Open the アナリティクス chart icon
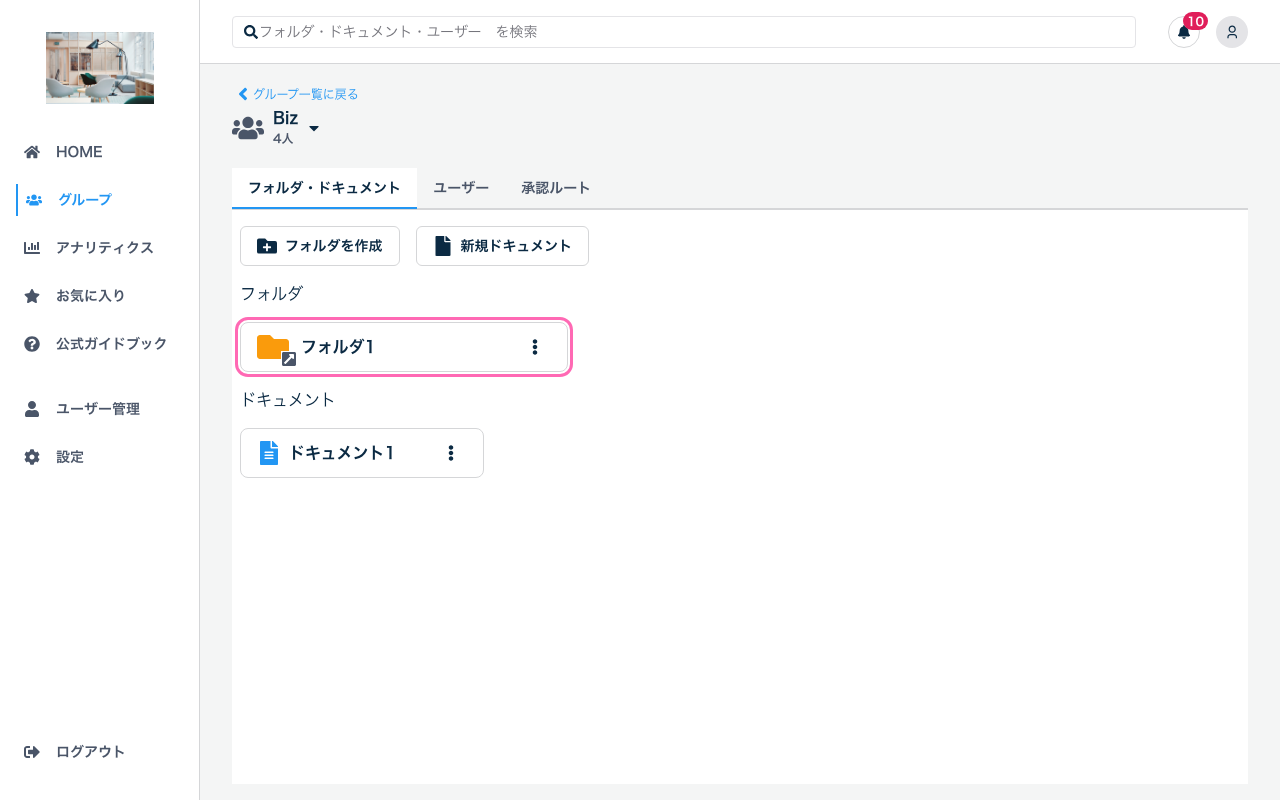 33,247
